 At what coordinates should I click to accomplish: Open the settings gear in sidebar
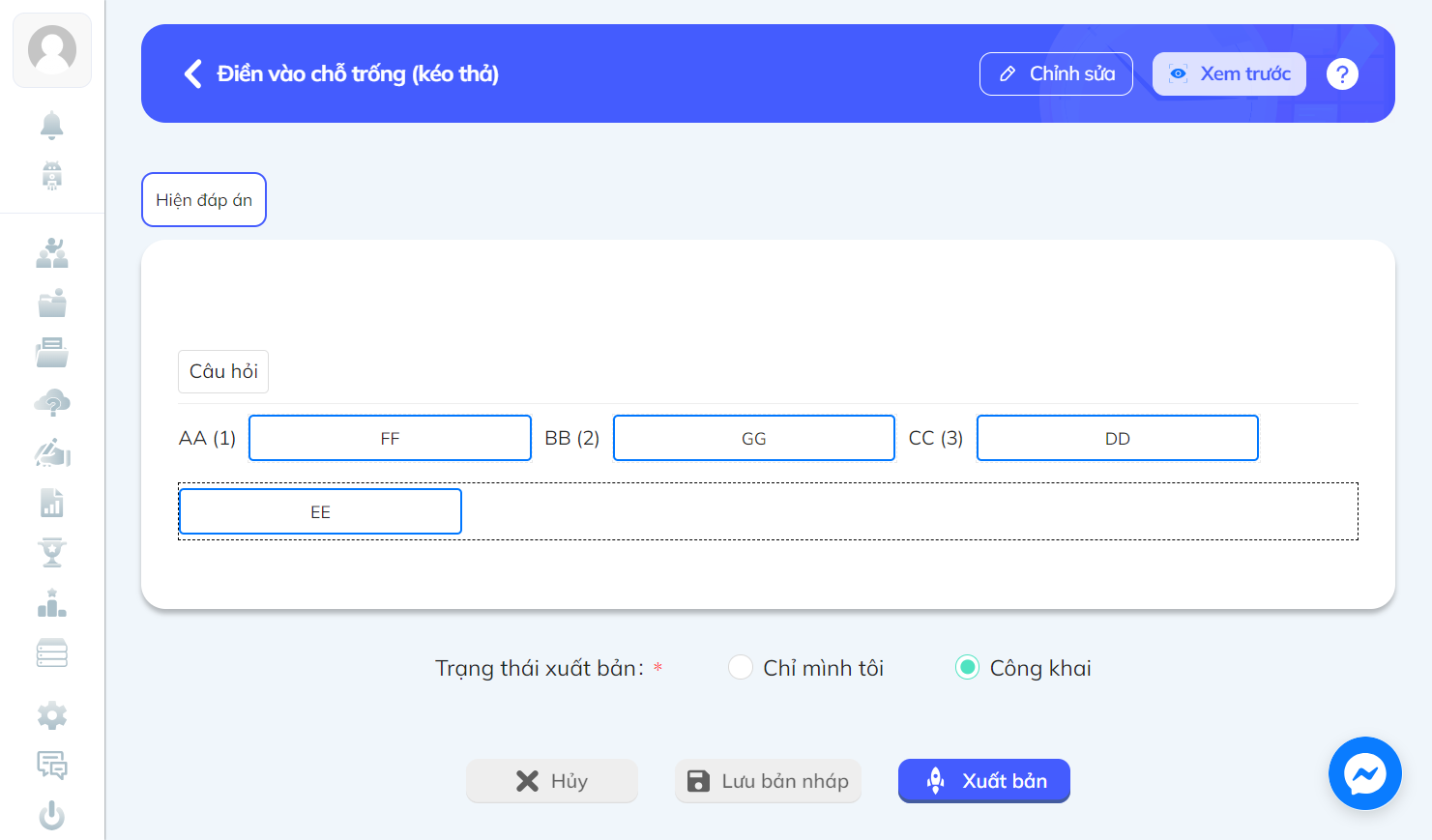point(52,716)
